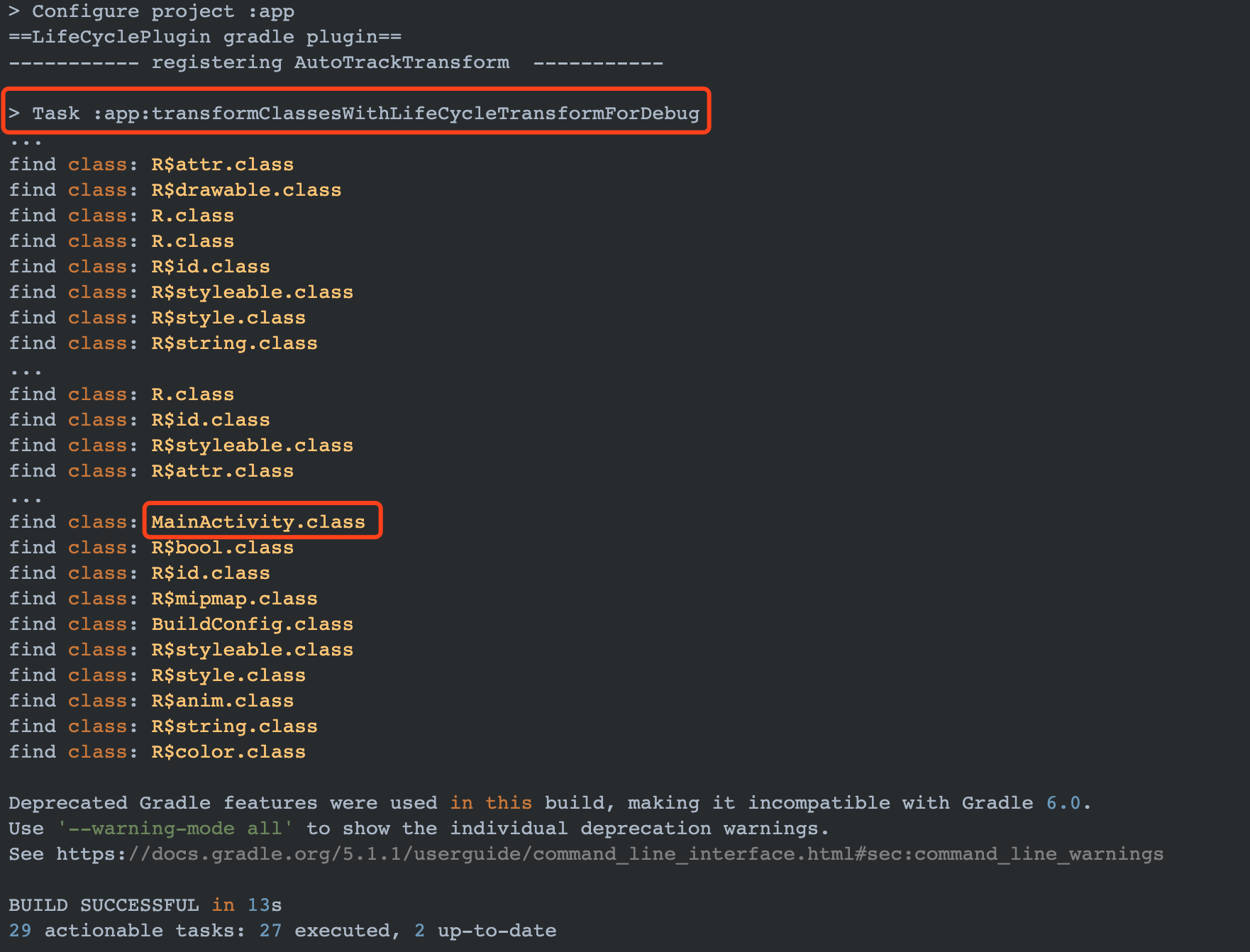Click the R$anim.class line
Image resolution: width=1250 pixels, height=952 pixels.
point(151,701)
